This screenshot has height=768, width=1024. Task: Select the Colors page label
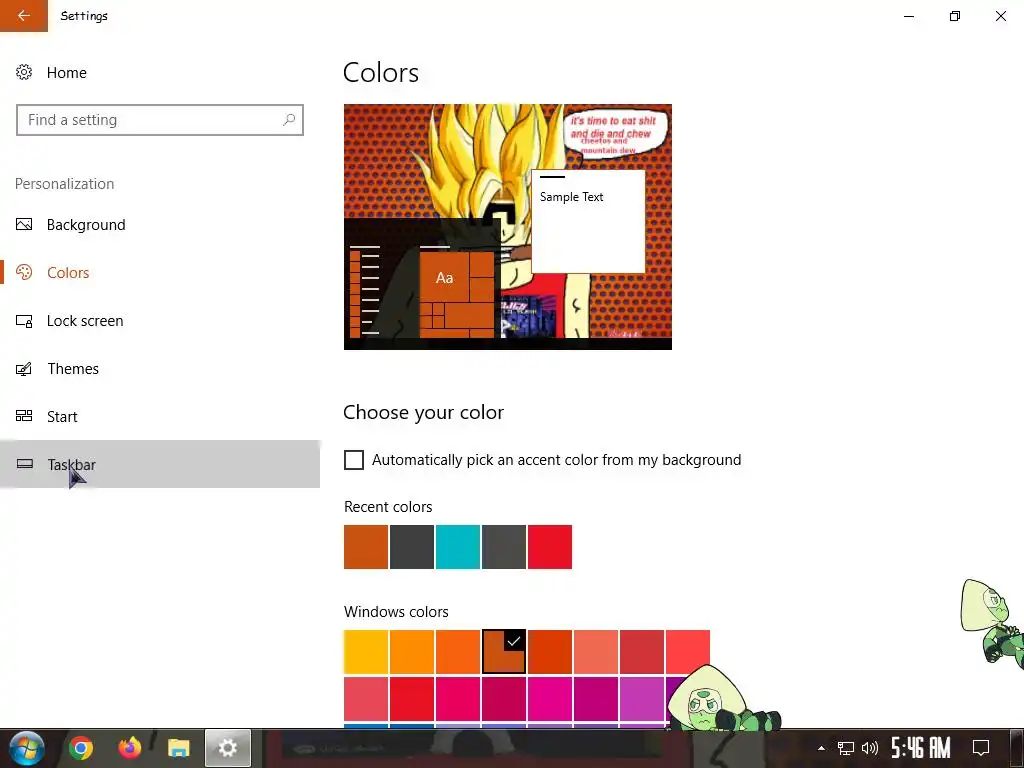(x=68, y=272)
